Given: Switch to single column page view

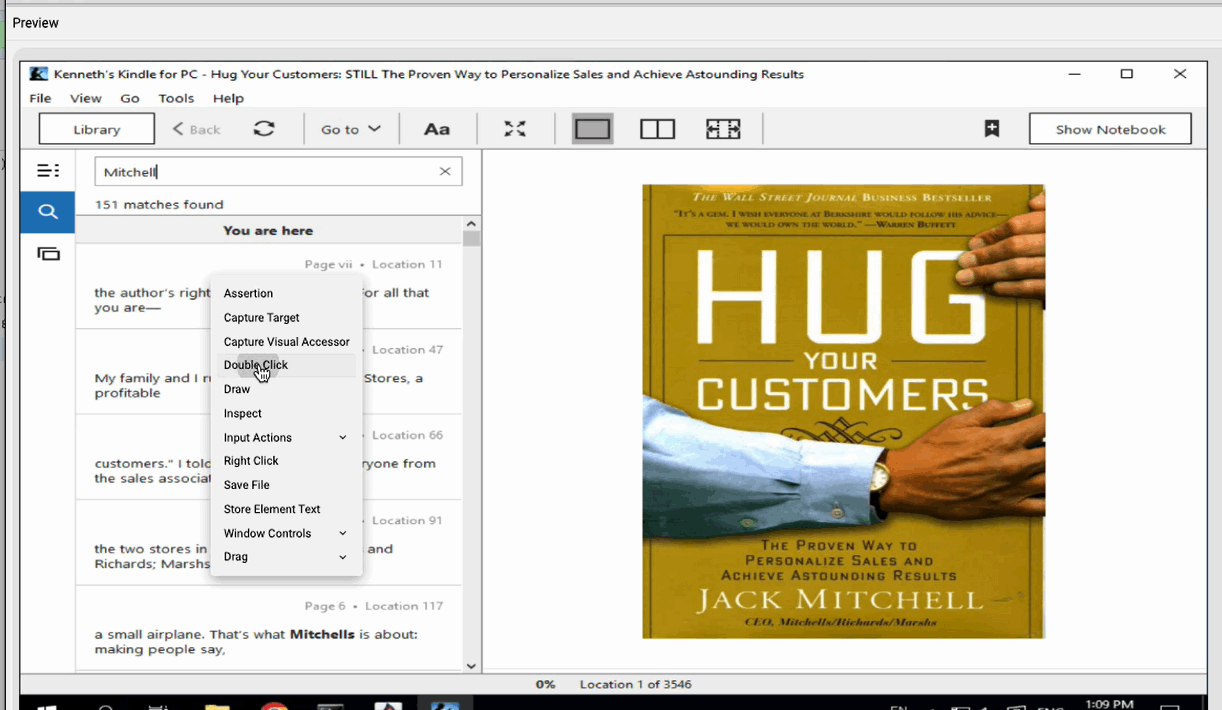Looking at the screenshot, I should point(592,129).
